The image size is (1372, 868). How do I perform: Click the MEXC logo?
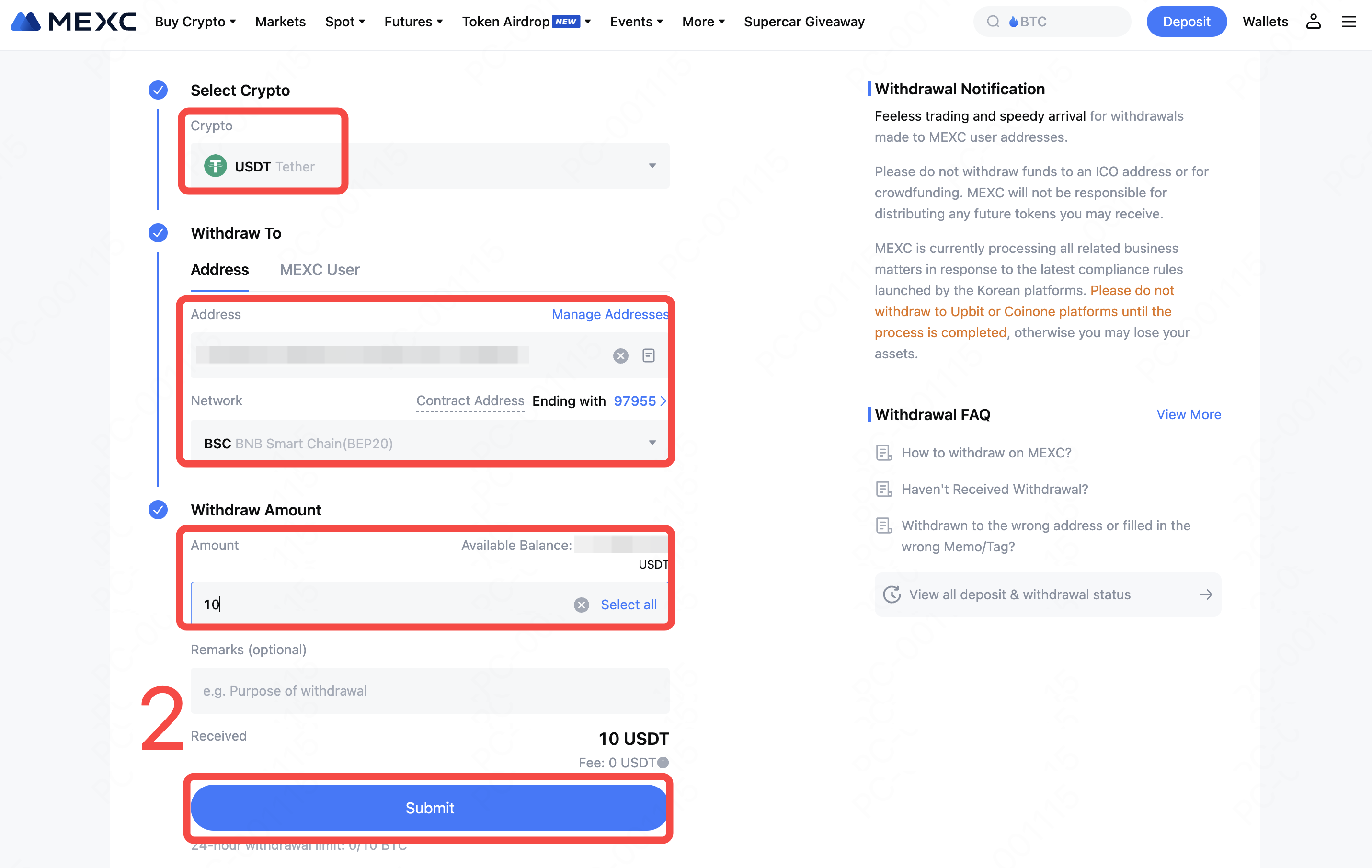point(73,22)
